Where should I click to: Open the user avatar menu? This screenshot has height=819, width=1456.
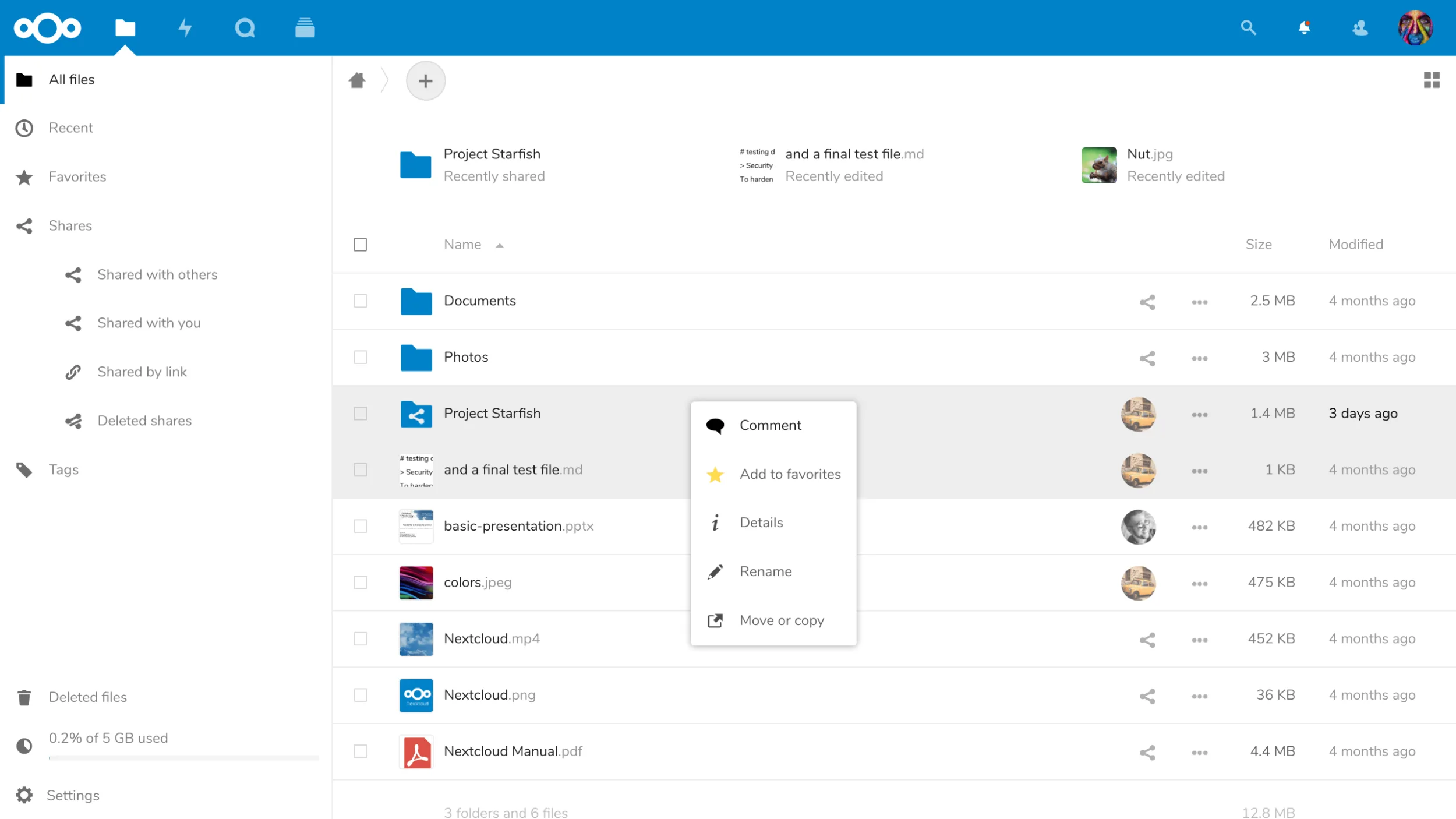1416,27
